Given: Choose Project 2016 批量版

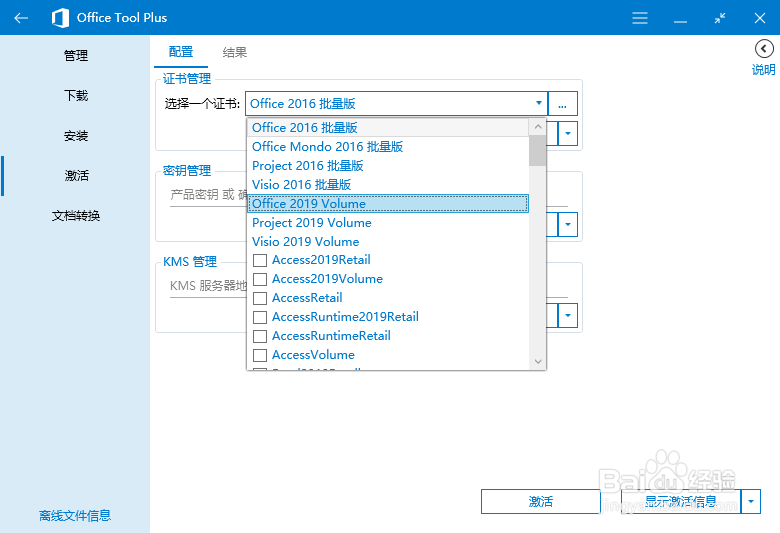Looking at the screenshot, I should point(388,166).
